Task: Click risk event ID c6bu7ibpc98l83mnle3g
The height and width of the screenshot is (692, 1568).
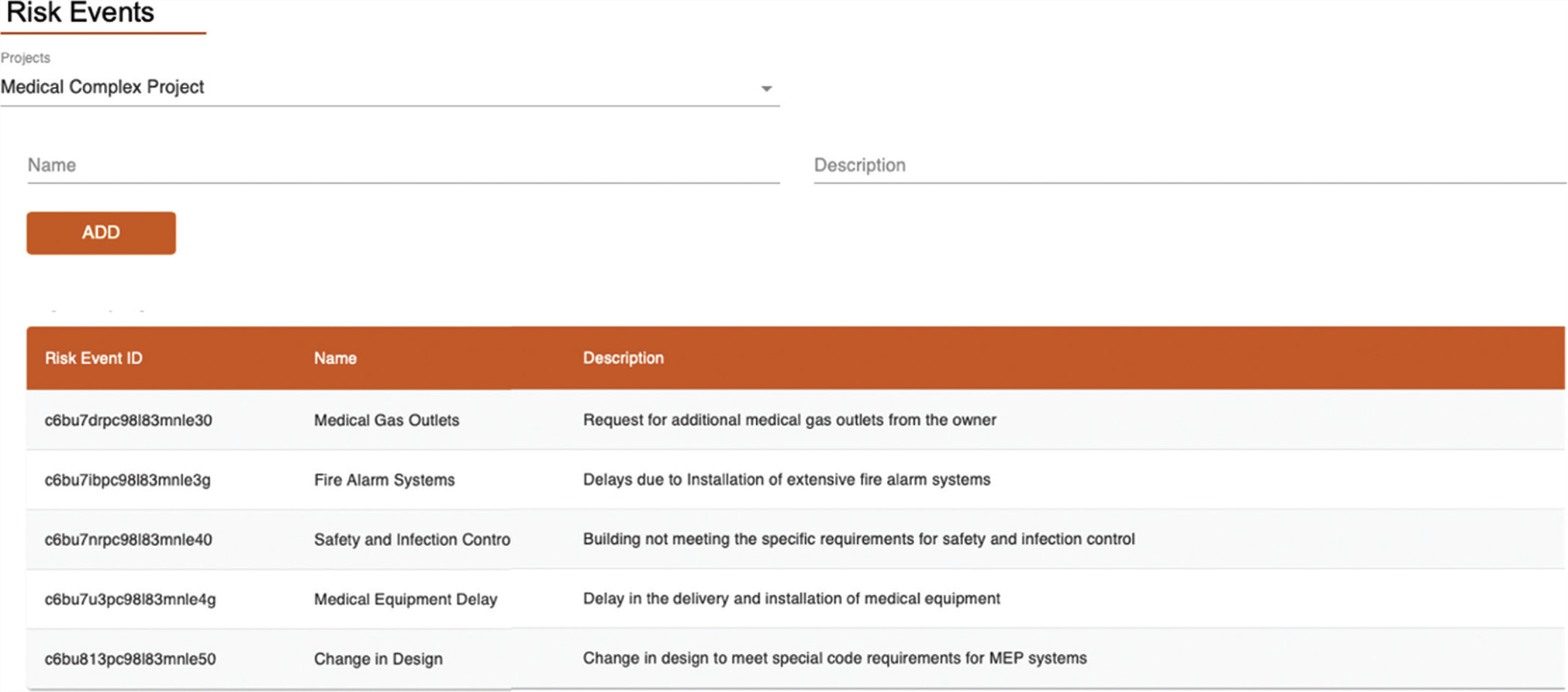Action: [x=127, y=480]
